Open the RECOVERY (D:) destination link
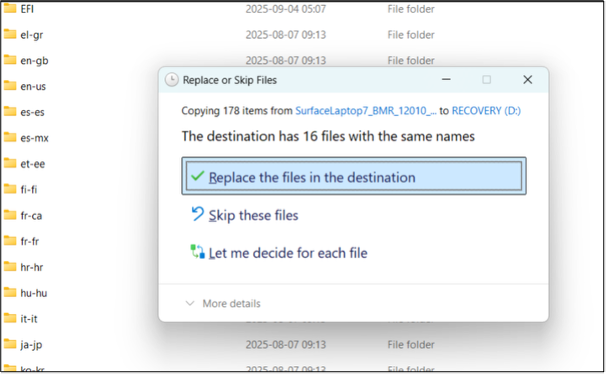 tap(486, 111)
